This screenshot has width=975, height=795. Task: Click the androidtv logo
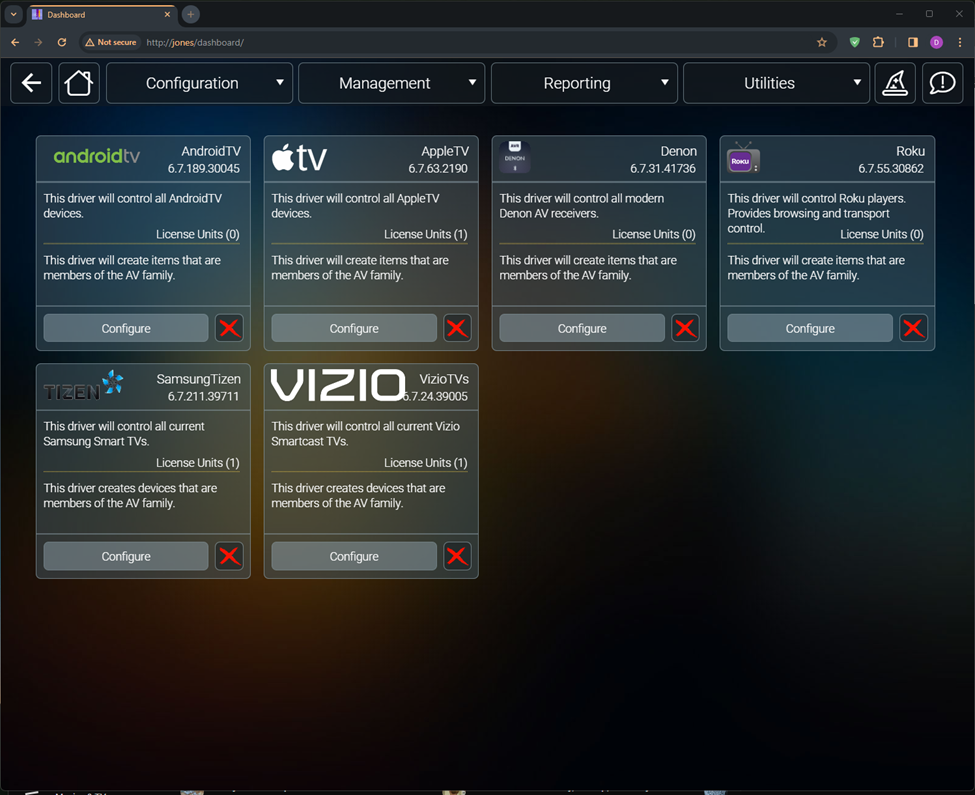[x=96, y=156]
